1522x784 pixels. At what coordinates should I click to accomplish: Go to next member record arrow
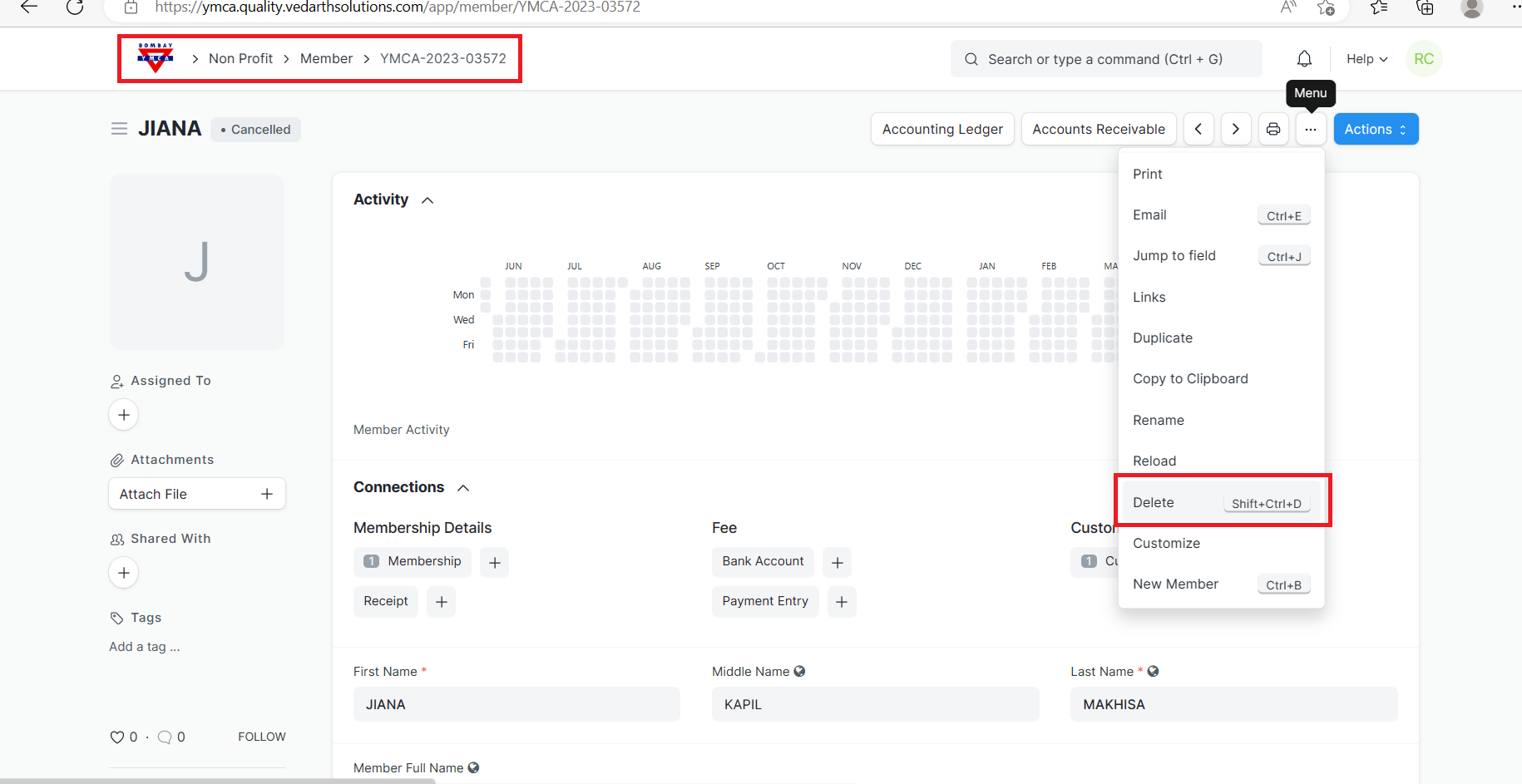1236,129
